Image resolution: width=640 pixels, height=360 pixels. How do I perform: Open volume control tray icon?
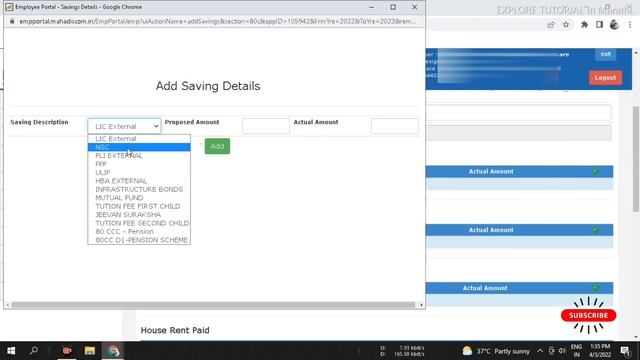(562, 351)
